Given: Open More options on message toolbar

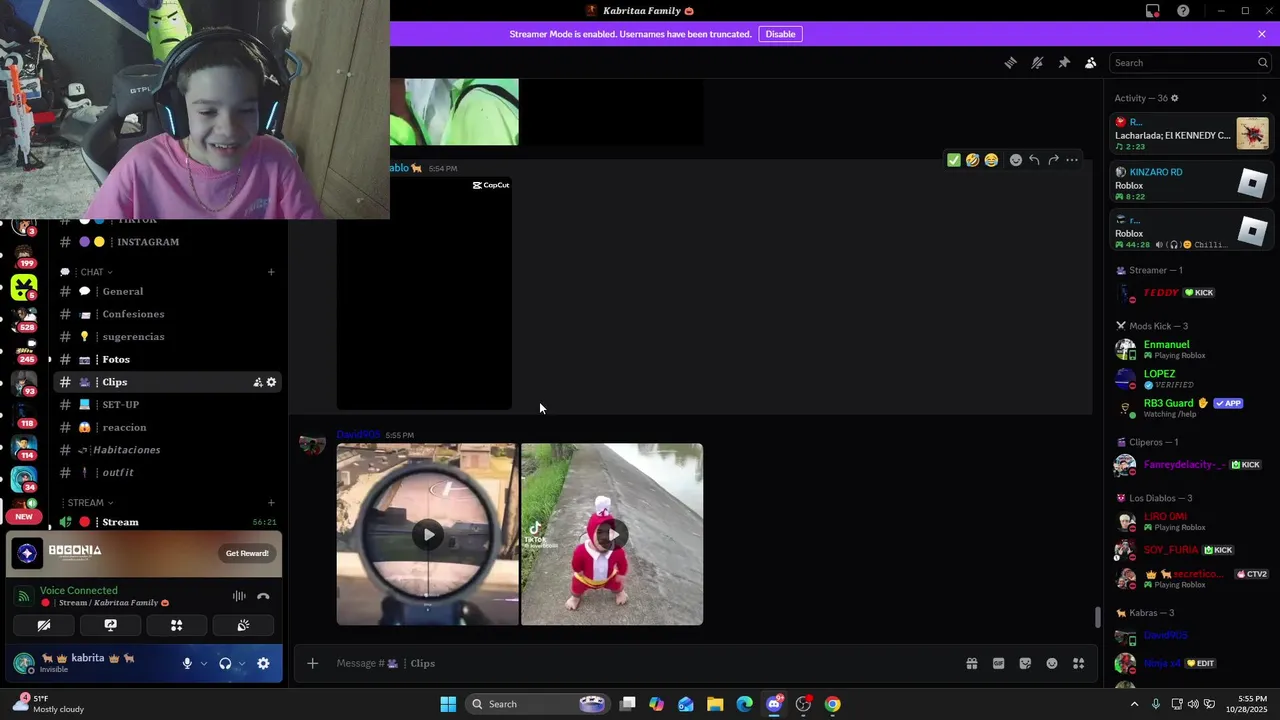Looking at the screenshot, I should pos(1072,160).
